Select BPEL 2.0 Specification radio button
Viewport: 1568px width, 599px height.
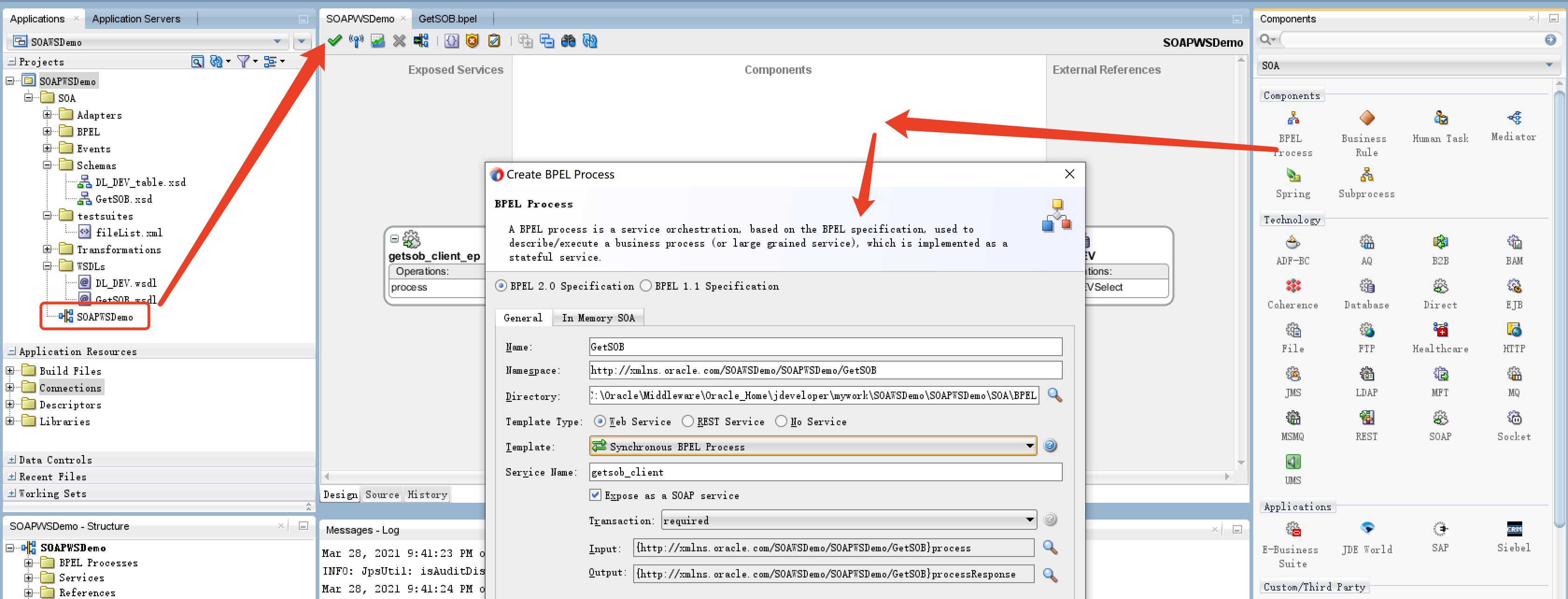coord(501,286)
